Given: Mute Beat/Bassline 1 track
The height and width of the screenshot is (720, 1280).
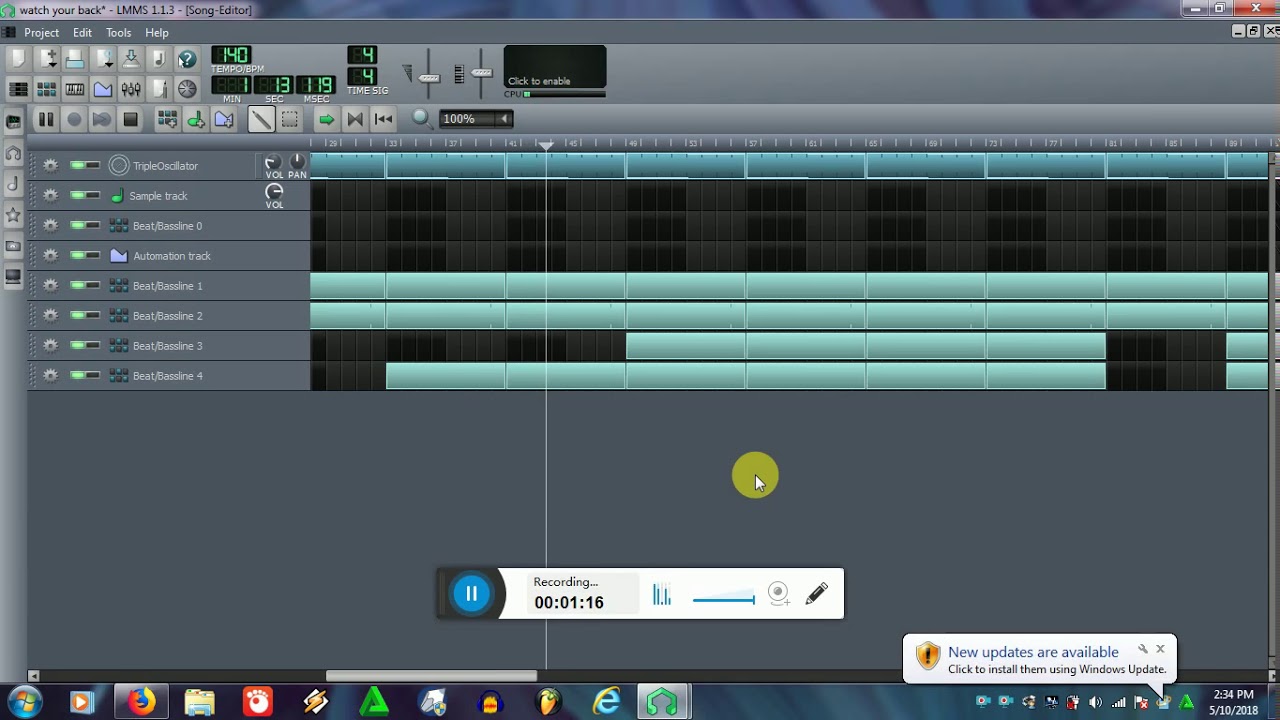Looking at the screenshot, I should pos(77,286).
